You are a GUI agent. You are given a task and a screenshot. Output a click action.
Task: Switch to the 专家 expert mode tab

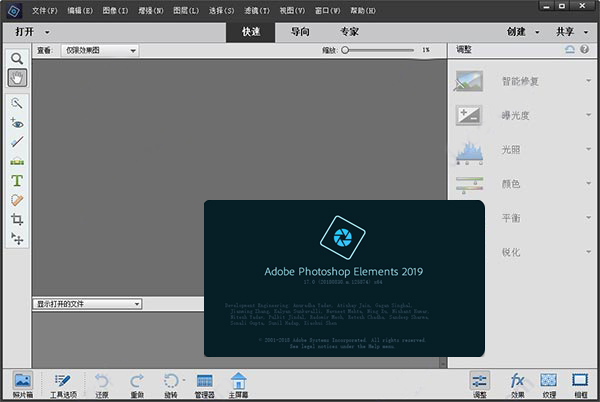click(x=349, y=31)
